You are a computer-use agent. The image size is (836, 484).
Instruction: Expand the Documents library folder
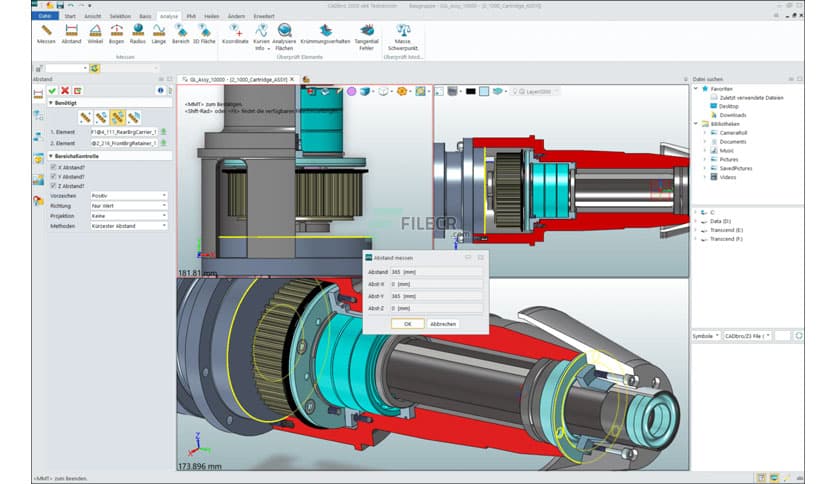[x=704, y=142]
